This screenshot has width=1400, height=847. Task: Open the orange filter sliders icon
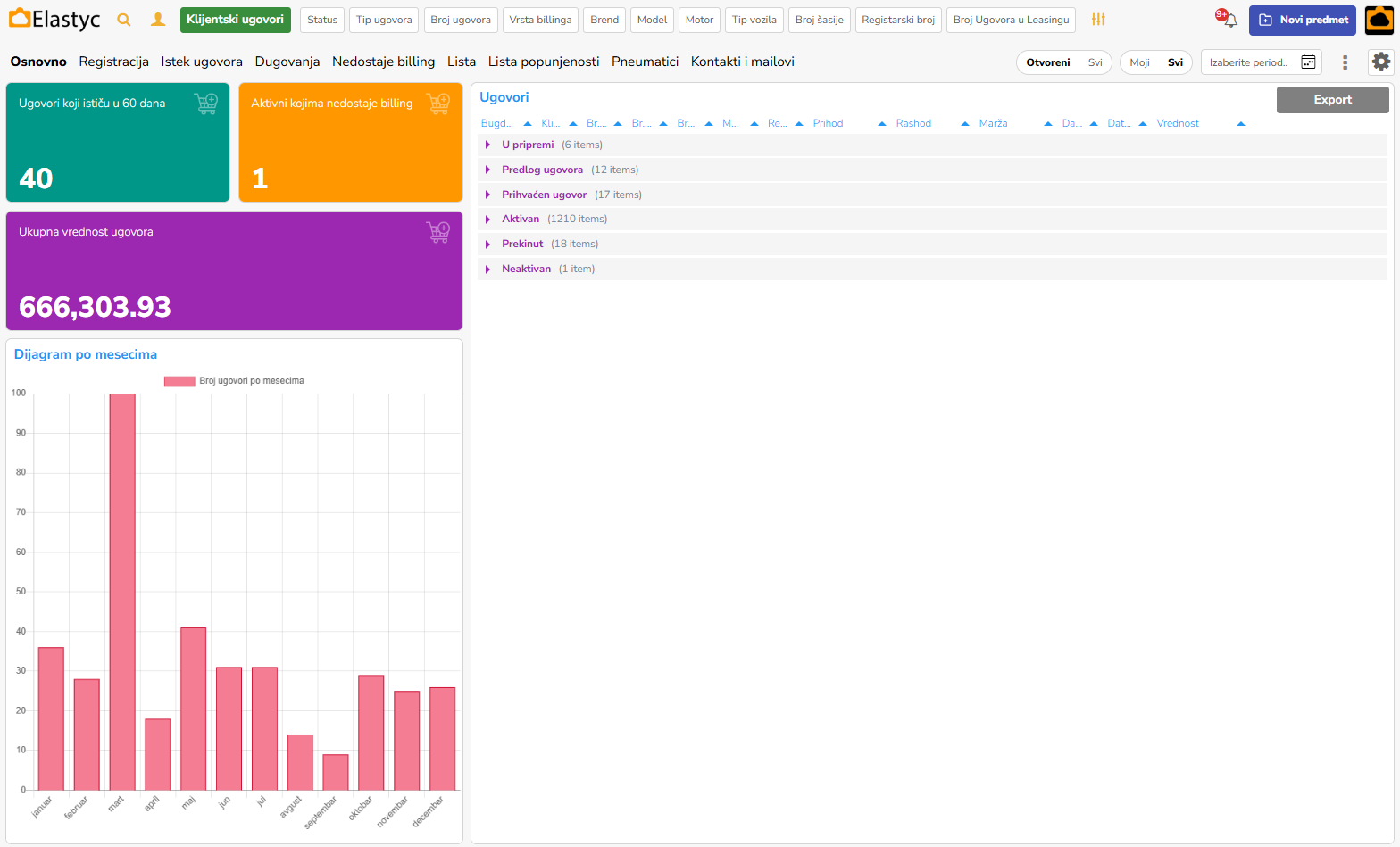pyautogui.click(x=1098, y=20)
